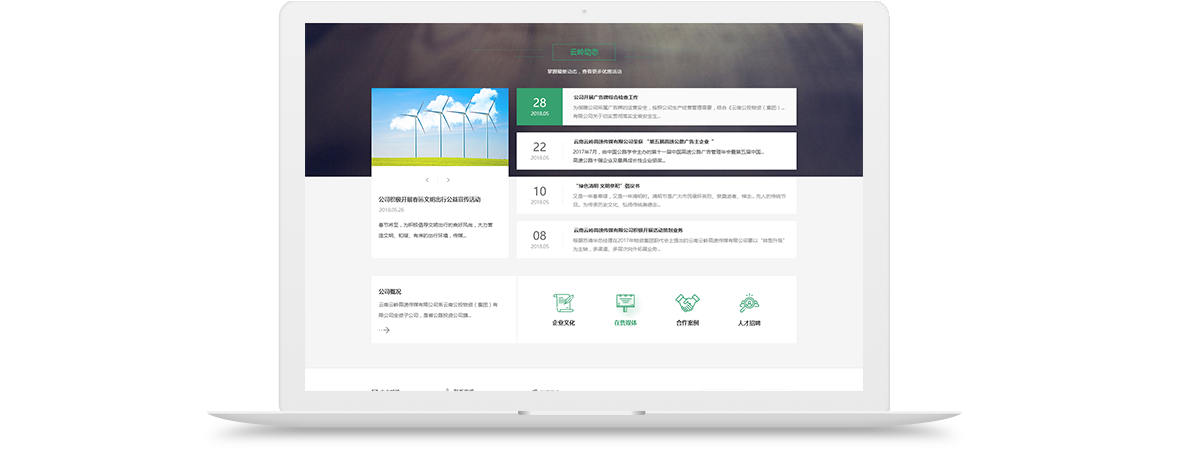Click the 在售媒体 billboard icon
Viewport: 1200px width, 449px height.
tap(626, 303)
